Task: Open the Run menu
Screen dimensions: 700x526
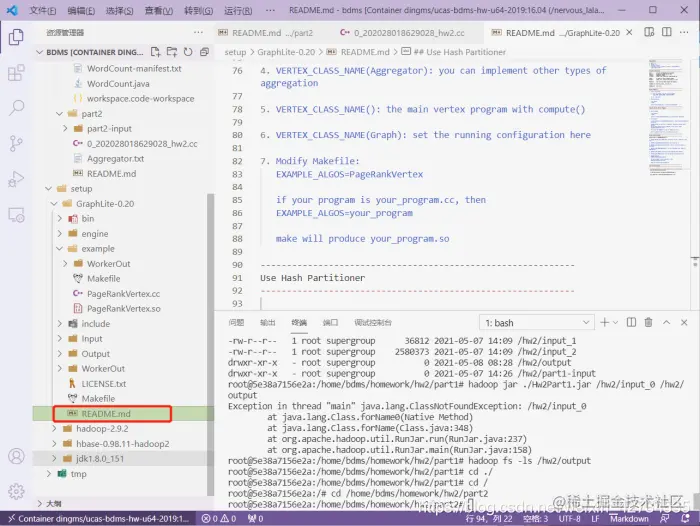Action: point(238,10)
